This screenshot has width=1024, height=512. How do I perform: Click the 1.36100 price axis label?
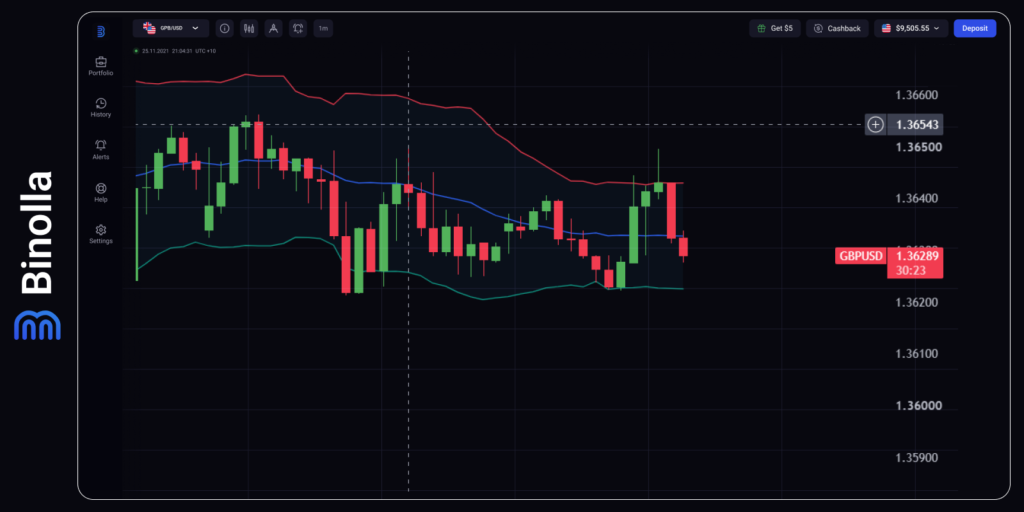917,354
